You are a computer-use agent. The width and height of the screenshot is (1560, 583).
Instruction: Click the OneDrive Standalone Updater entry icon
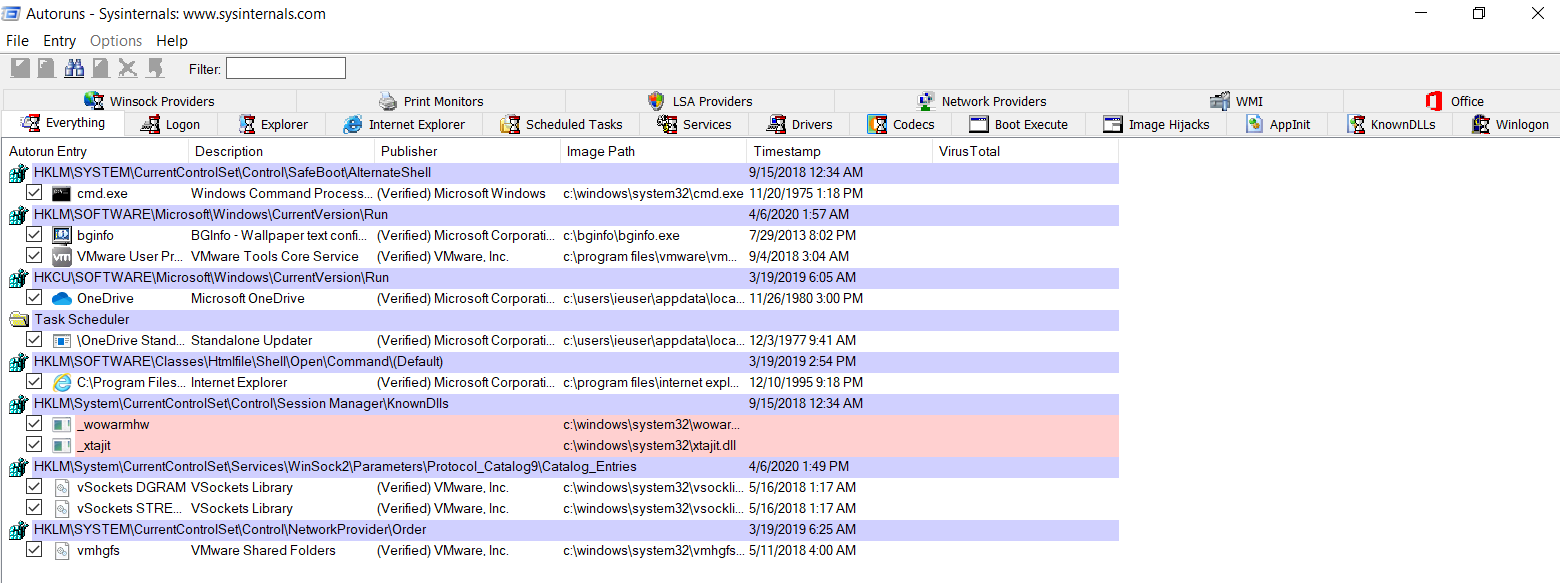62,340
